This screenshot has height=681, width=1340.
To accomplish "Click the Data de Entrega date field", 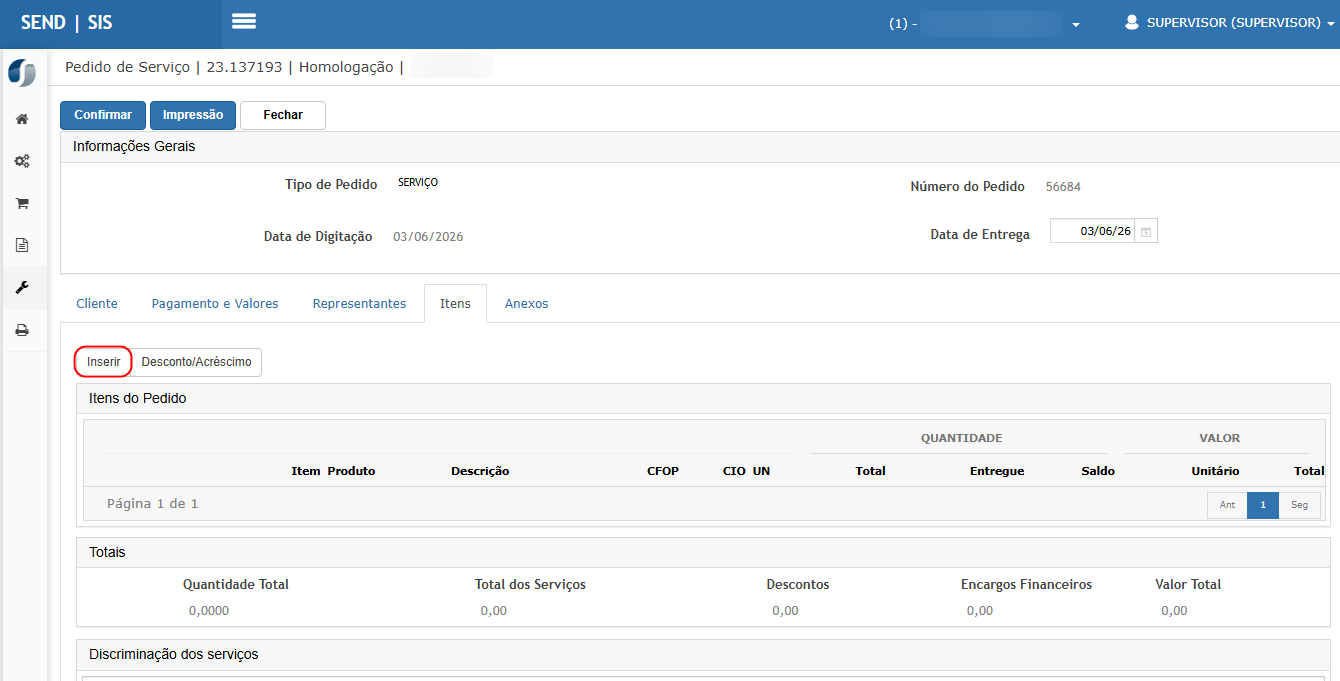I will (1093, 231).
